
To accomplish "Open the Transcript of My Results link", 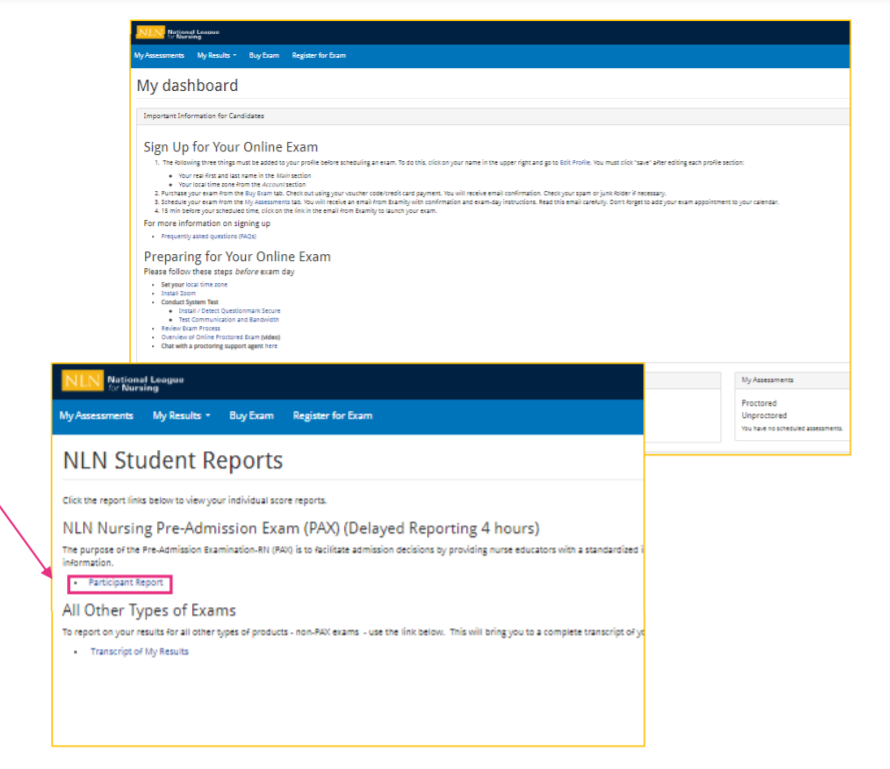I will (x=139, y=652).
